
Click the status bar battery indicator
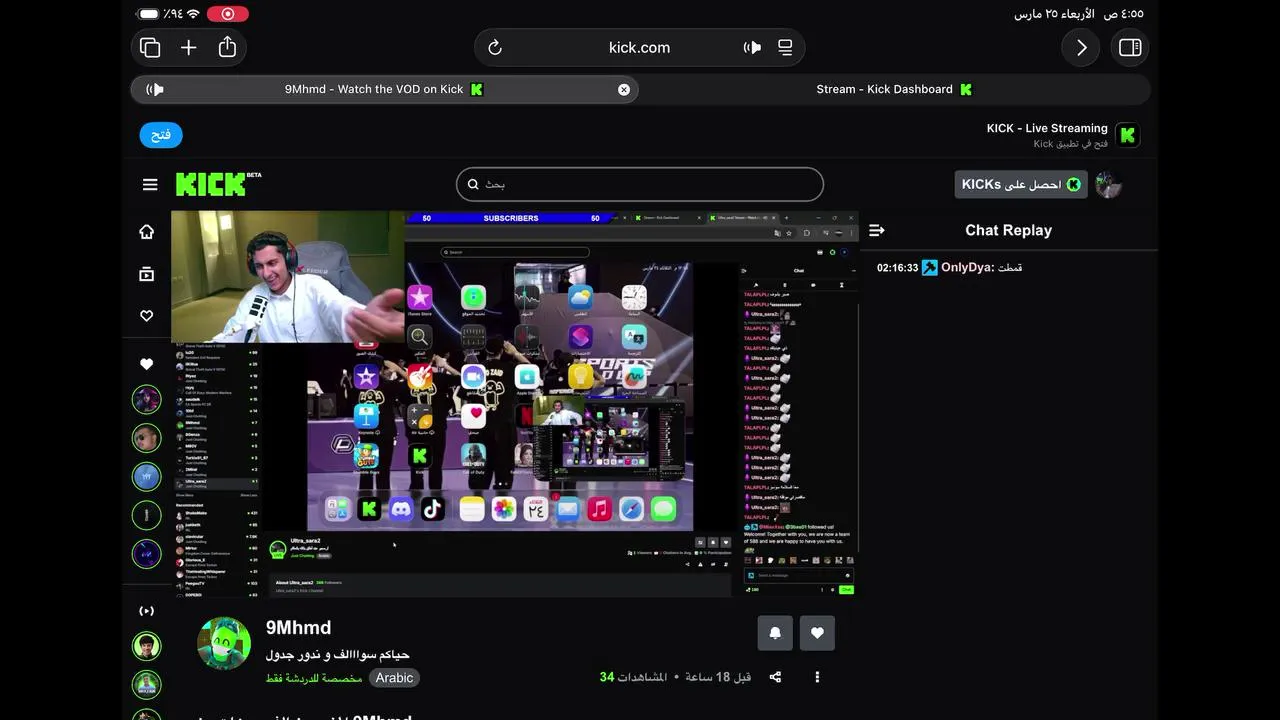[x=149, y=14]
